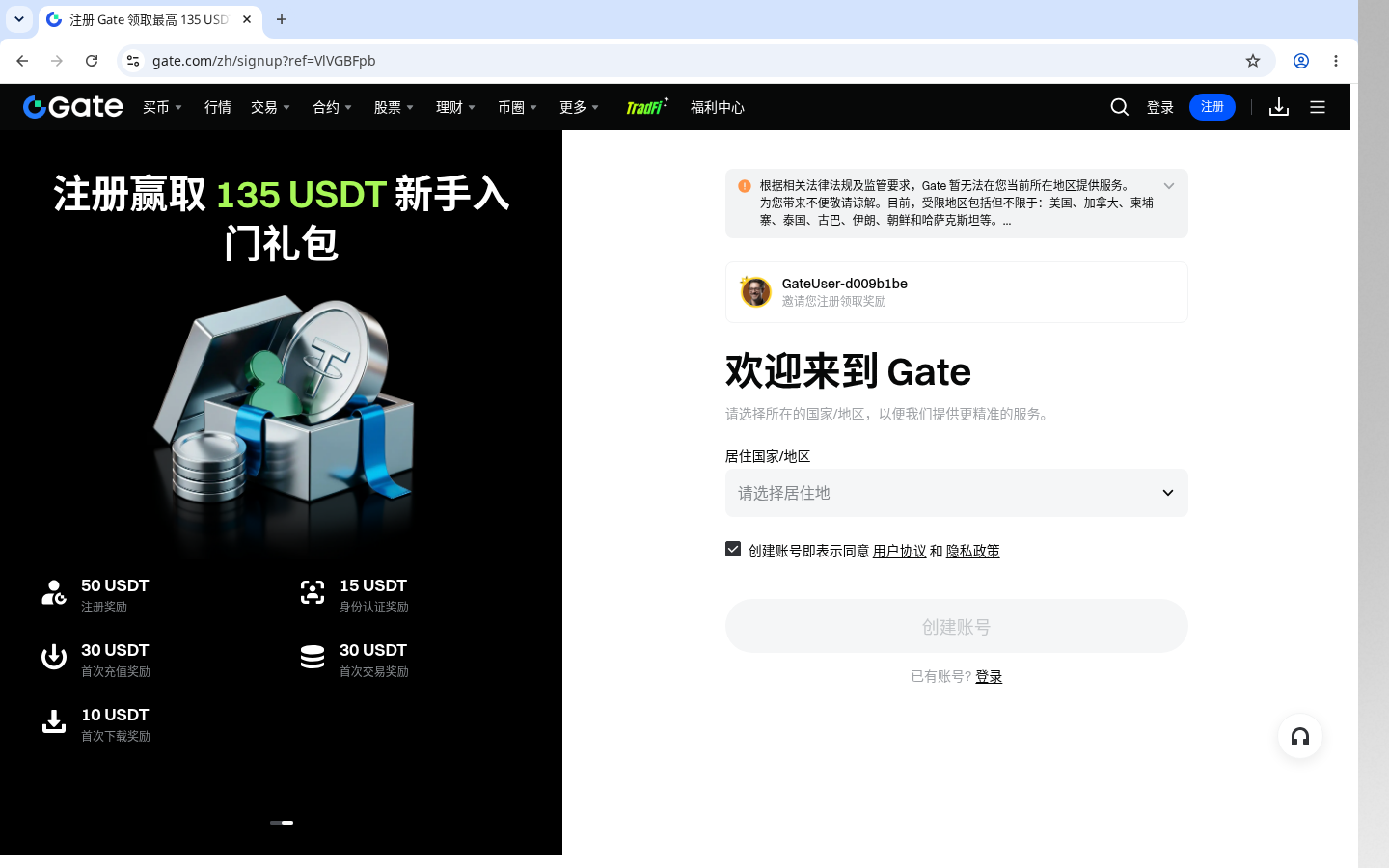
Task: View site information icon in address bar
Action: 133,61
